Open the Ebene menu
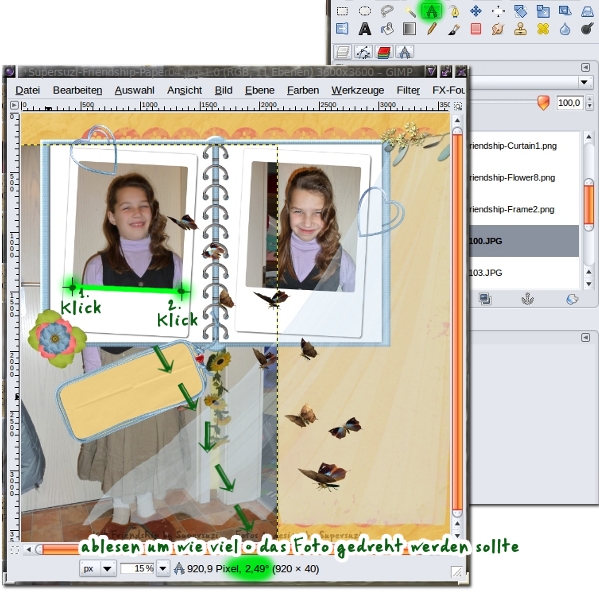The image size is (599, 600). (260, 90)
